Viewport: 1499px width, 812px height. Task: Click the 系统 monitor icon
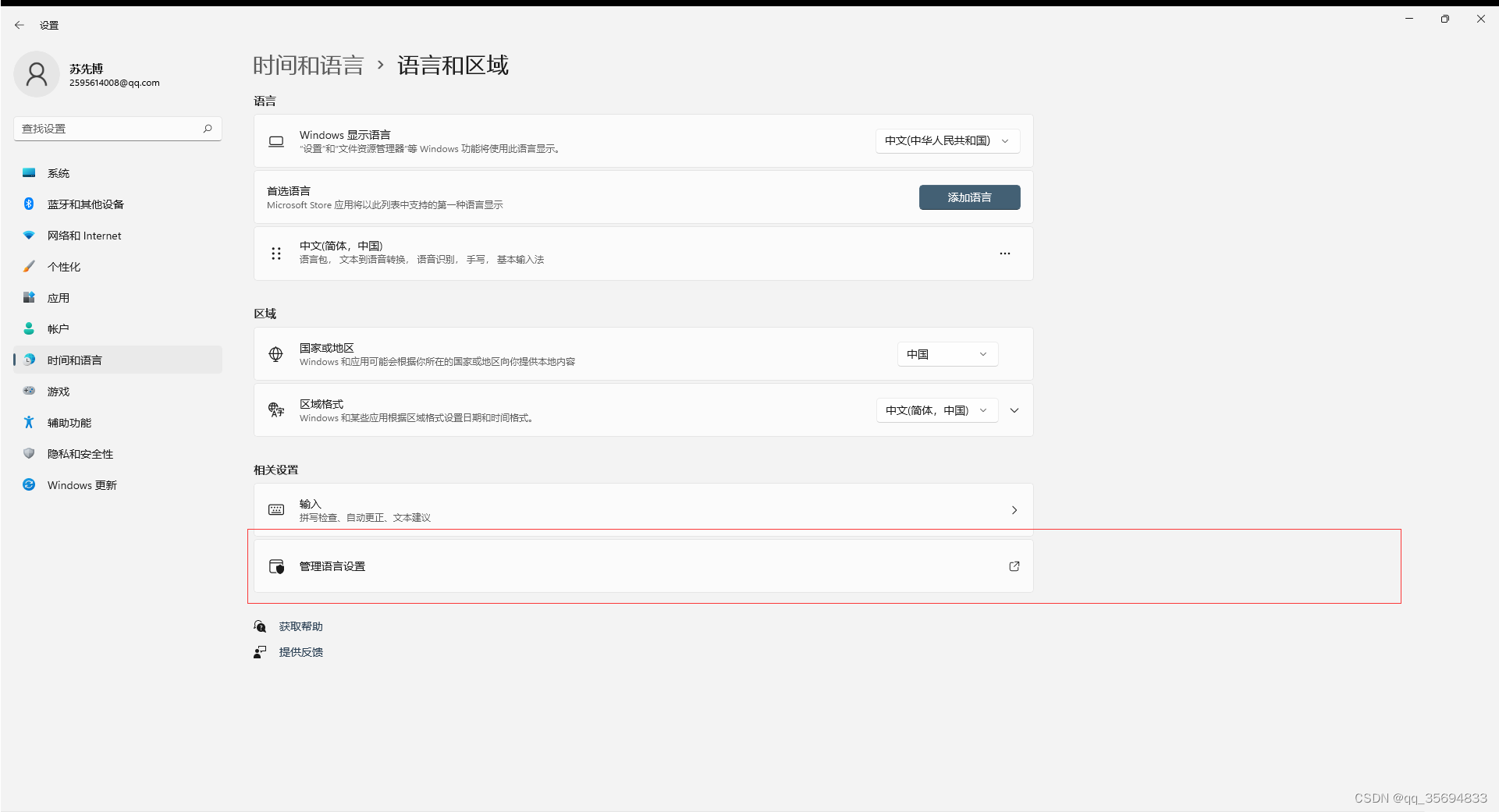click(x=29, y=172)
